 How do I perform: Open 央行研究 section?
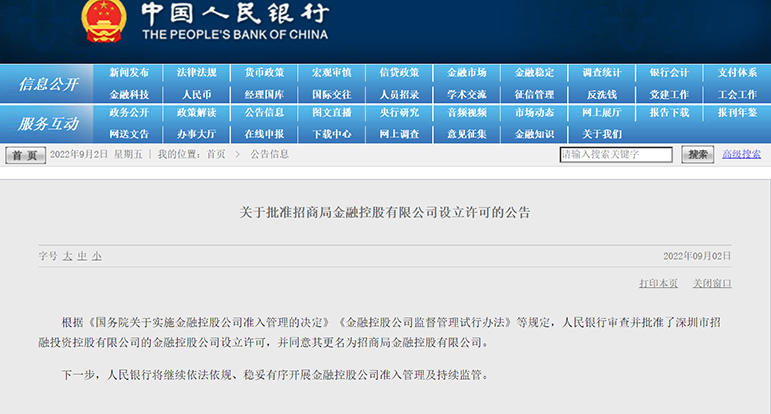click(x=399, y=113)
